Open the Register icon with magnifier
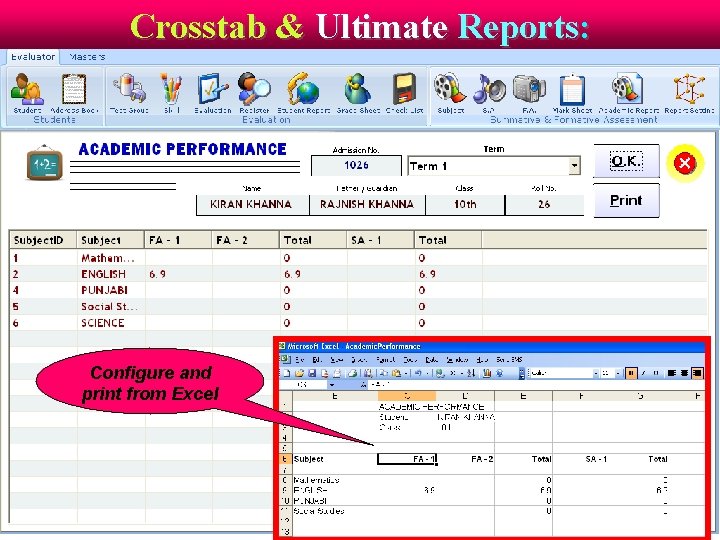This screenshot has height=540, width=720. click(x=253, y=89)
